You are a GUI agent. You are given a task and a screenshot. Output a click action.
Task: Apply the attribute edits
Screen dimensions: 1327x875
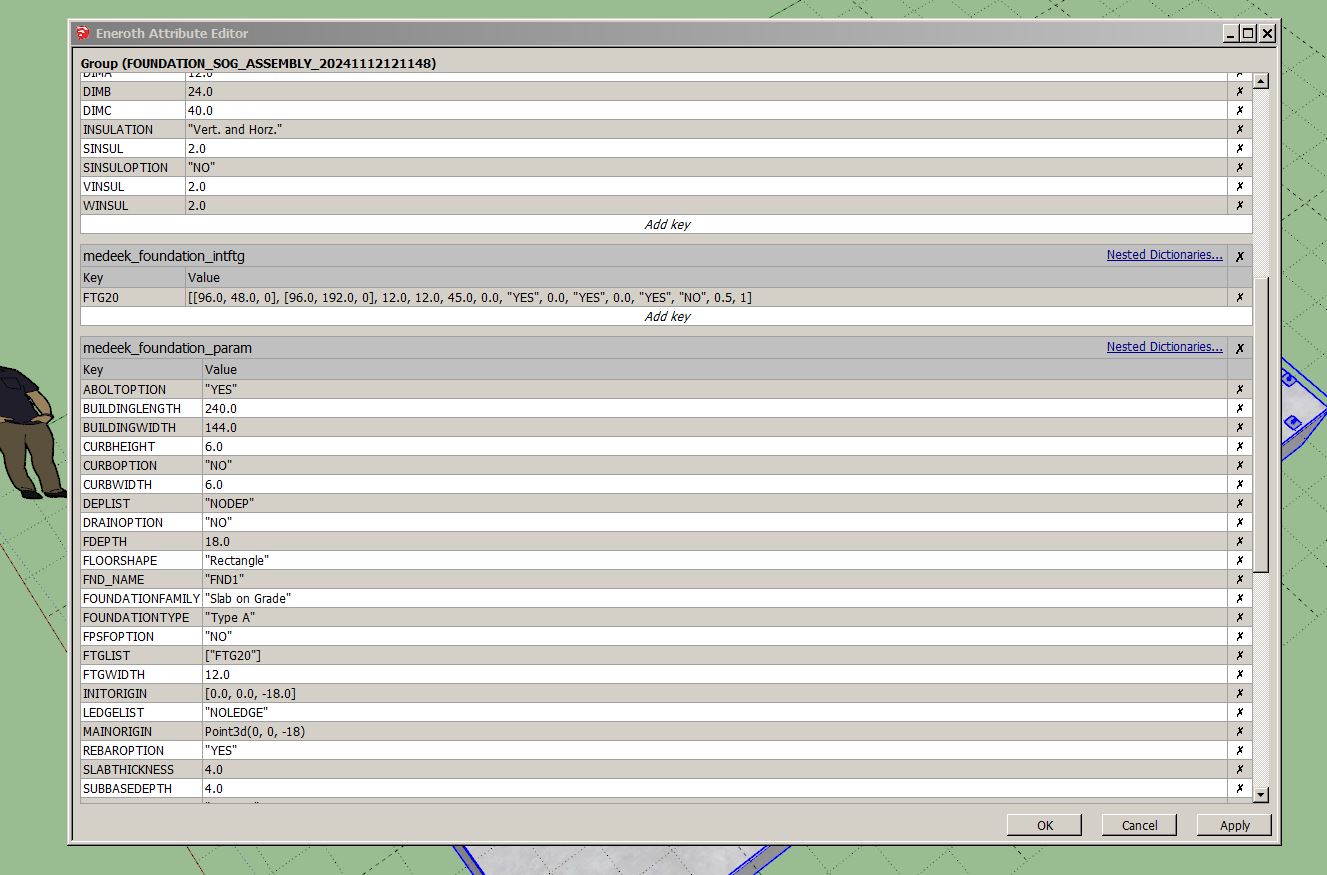[x=1234, y=825]
